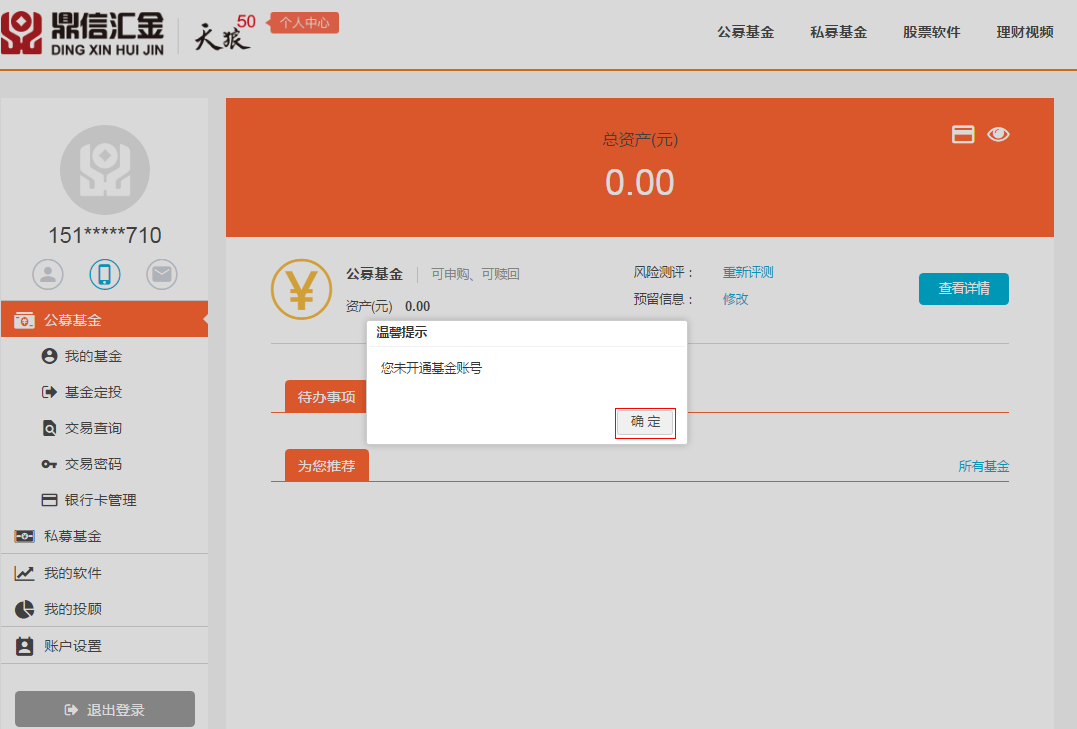
Task: Click the 退出登录 logout button
Action: pyautogui.click(x=105, y=709)
